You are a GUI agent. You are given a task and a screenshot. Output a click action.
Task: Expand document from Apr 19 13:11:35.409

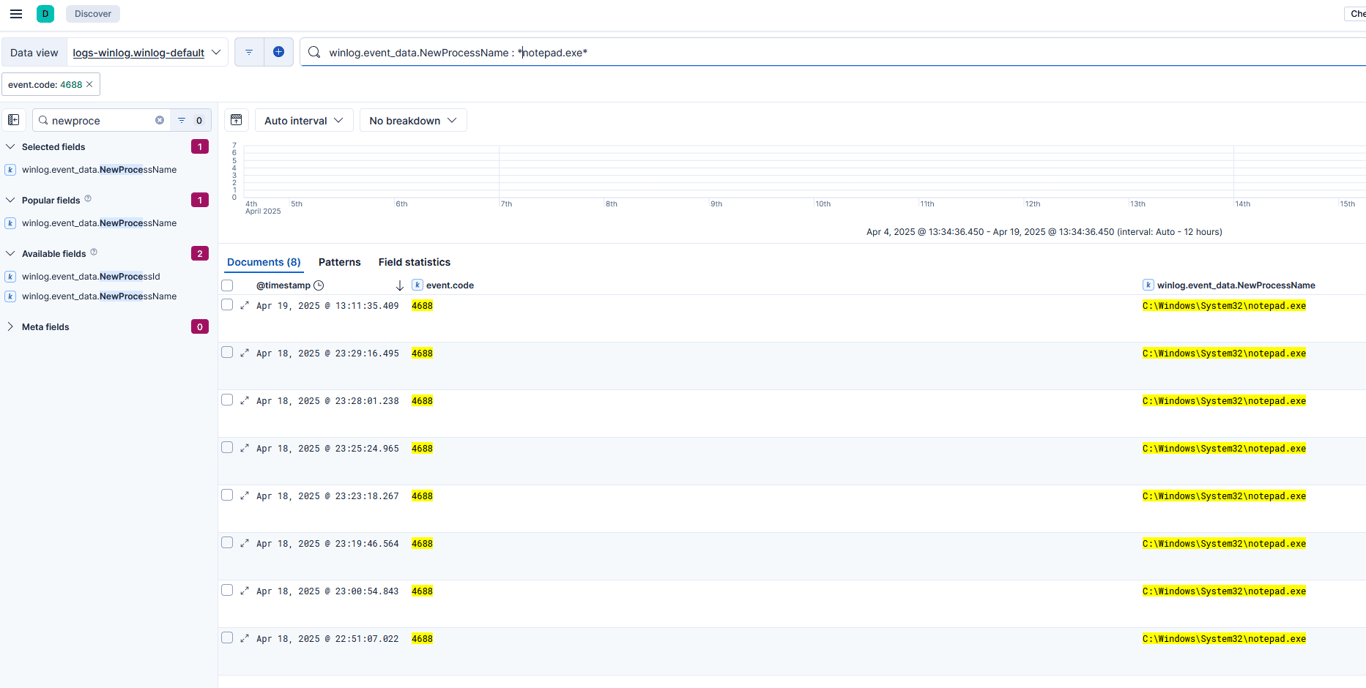tap(244, 306)
